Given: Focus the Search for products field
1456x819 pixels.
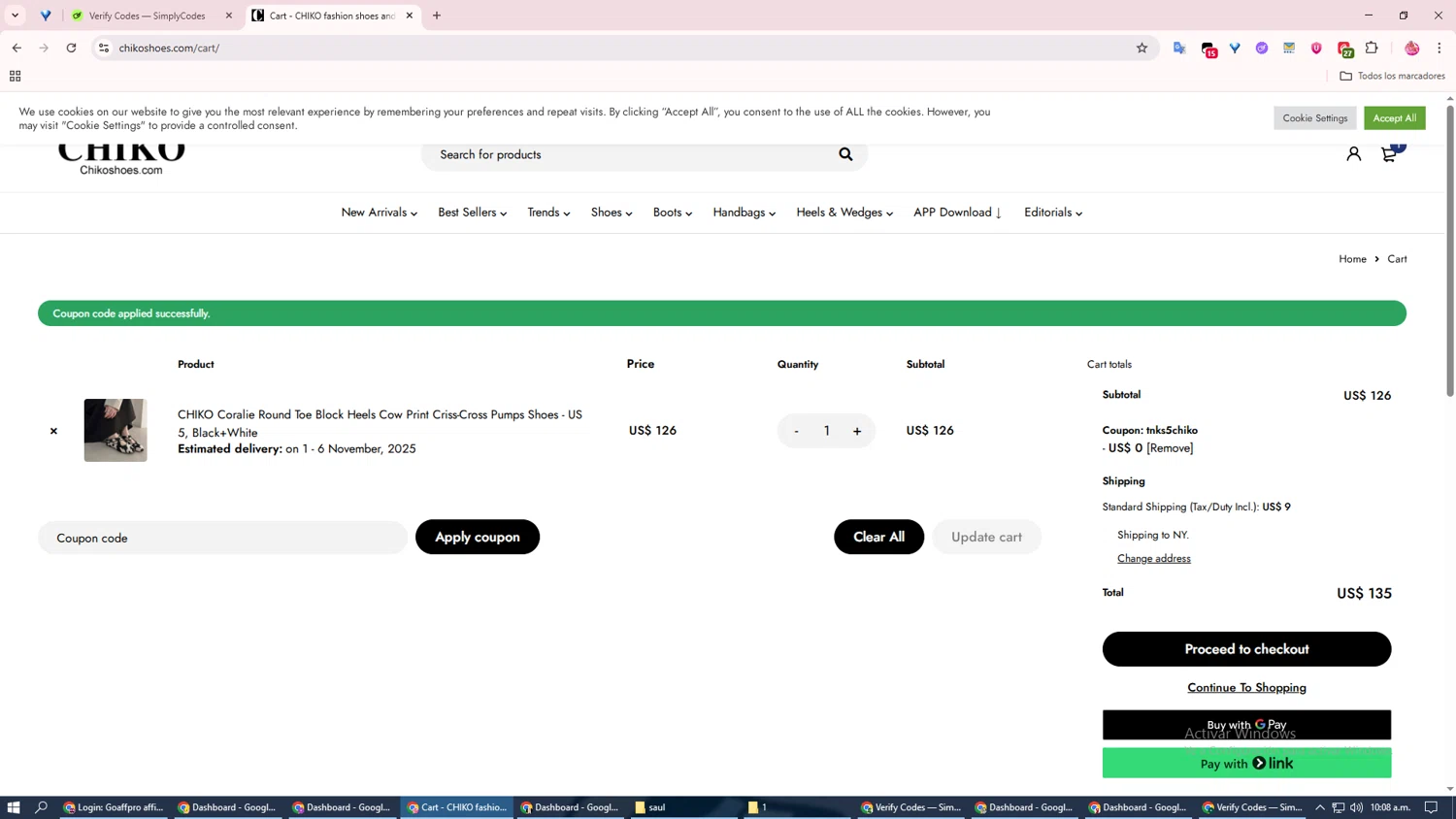Looking at the screenshot, I should pos(631,154).
